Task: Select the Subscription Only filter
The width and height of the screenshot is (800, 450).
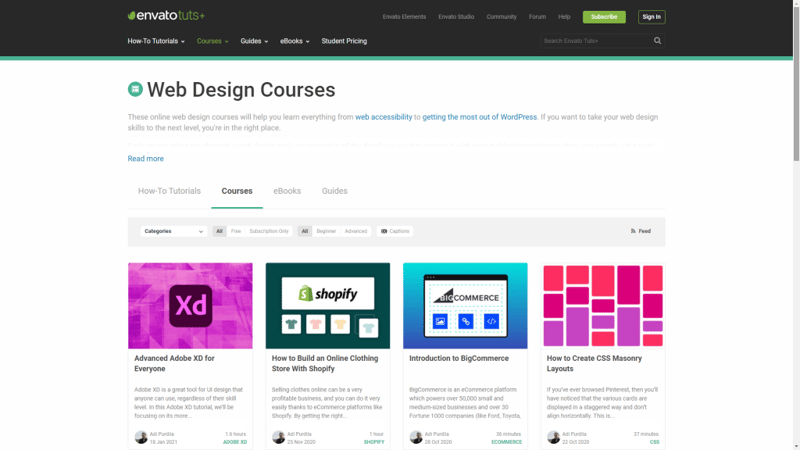Action: click(x=268, y=231)
